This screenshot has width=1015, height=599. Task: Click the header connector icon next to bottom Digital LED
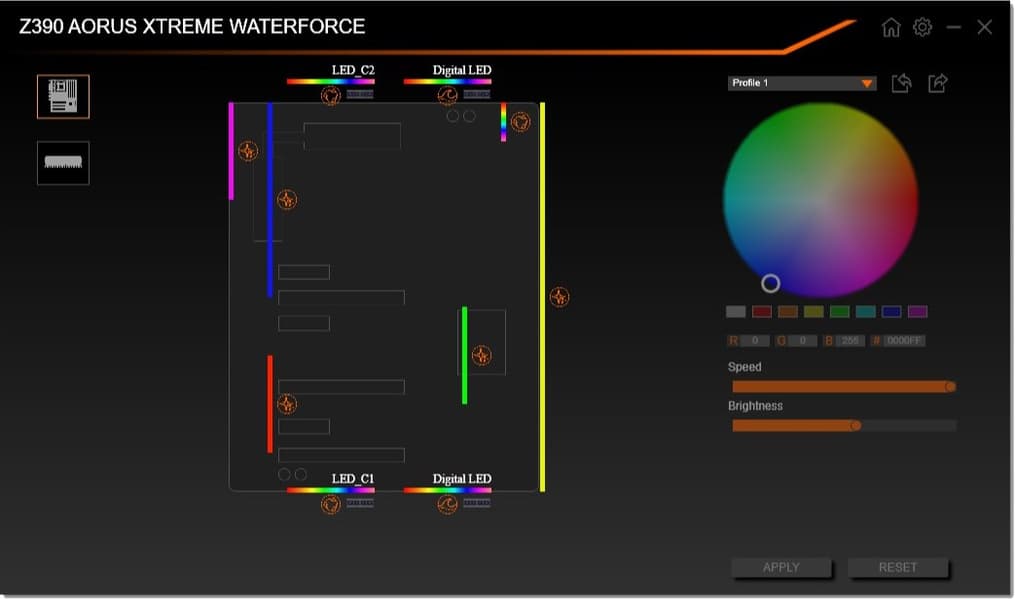(477, 503)
